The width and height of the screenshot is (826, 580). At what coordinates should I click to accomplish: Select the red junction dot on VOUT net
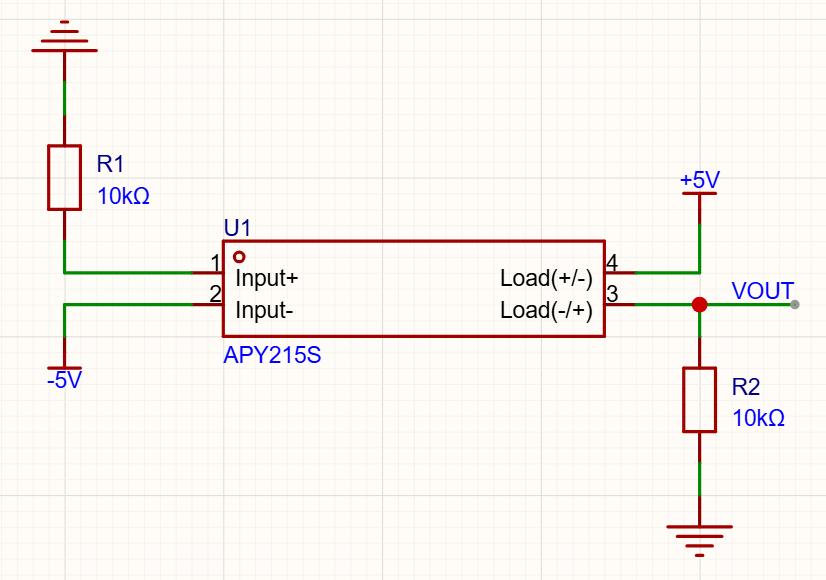coord(699,304)
